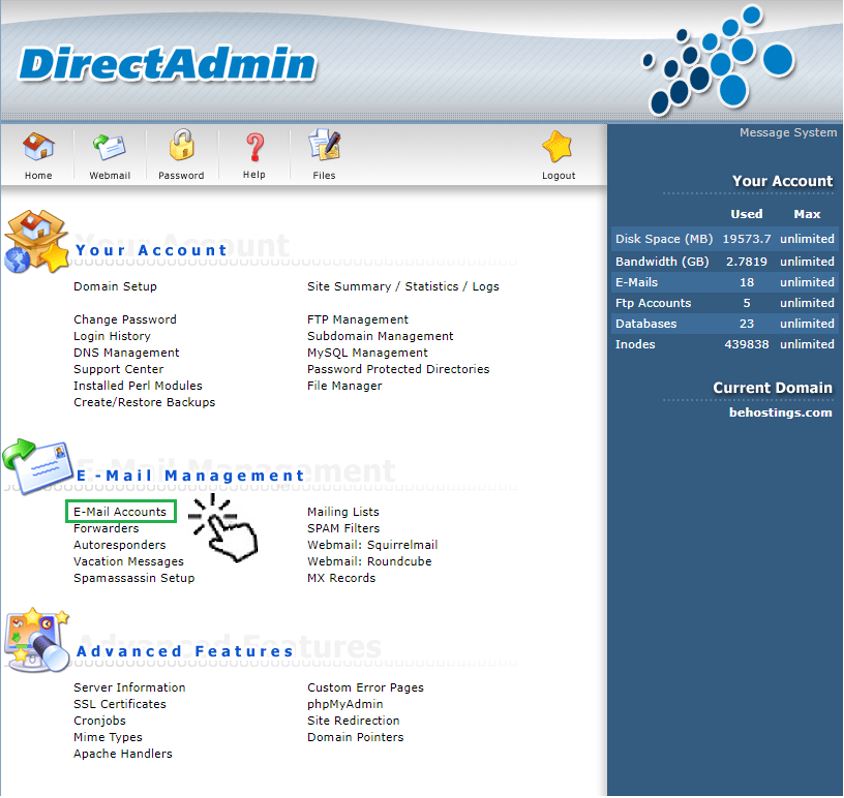Click Inodes used value 439838
844x798 pixels.
click(x=747, y=344)
